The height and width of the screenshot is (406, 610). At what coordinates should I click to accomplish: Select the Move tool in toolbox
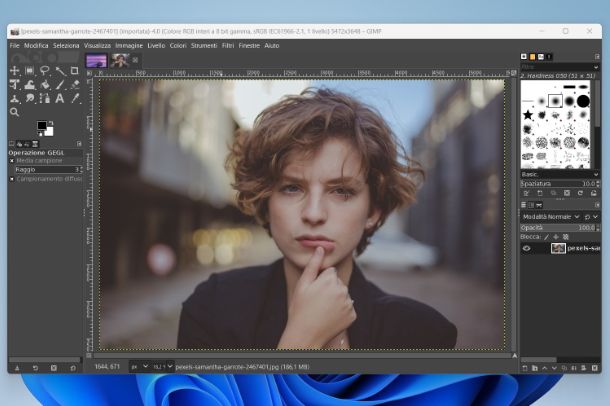coord(14,71)
